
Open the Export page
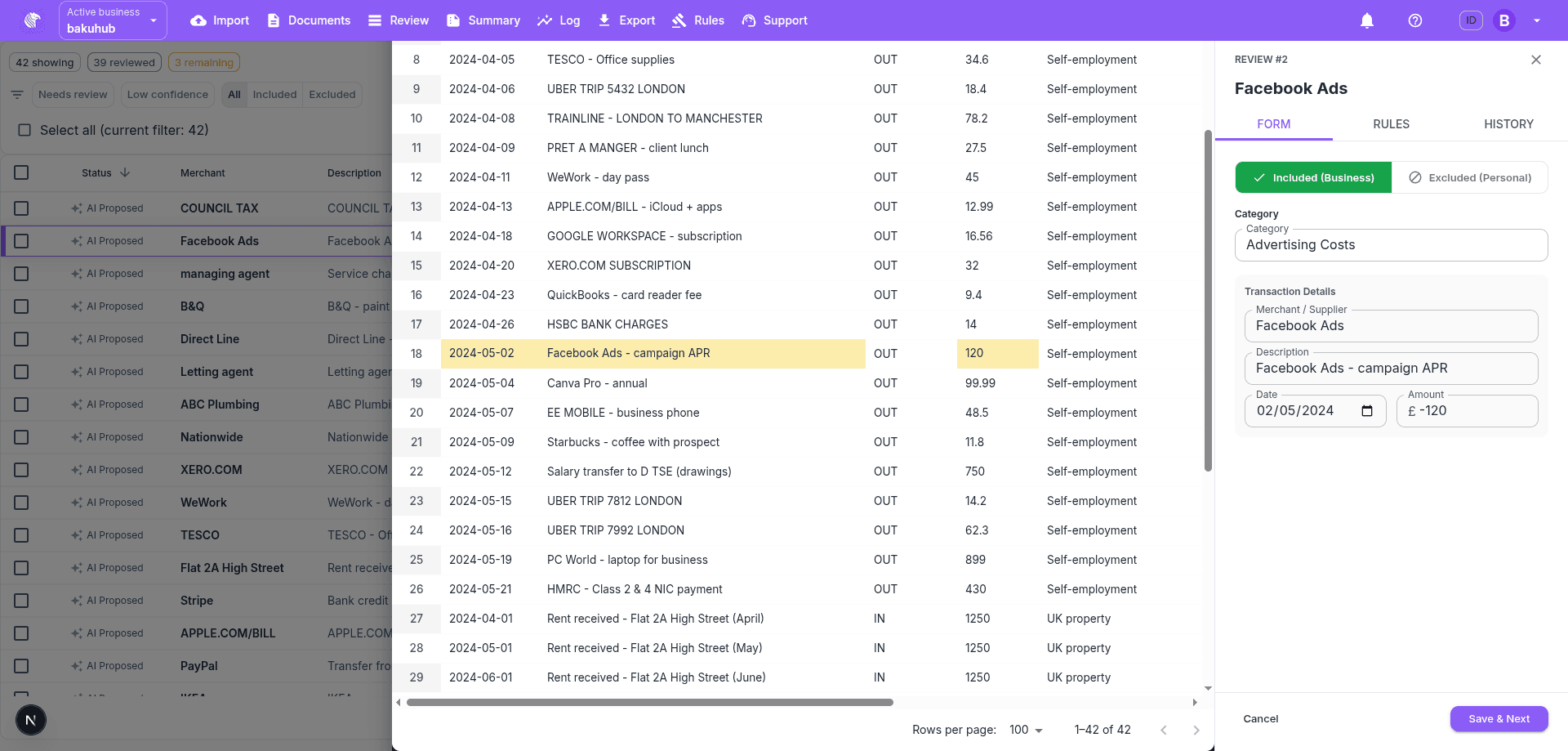pyautogui.click(x=626, y=20)
